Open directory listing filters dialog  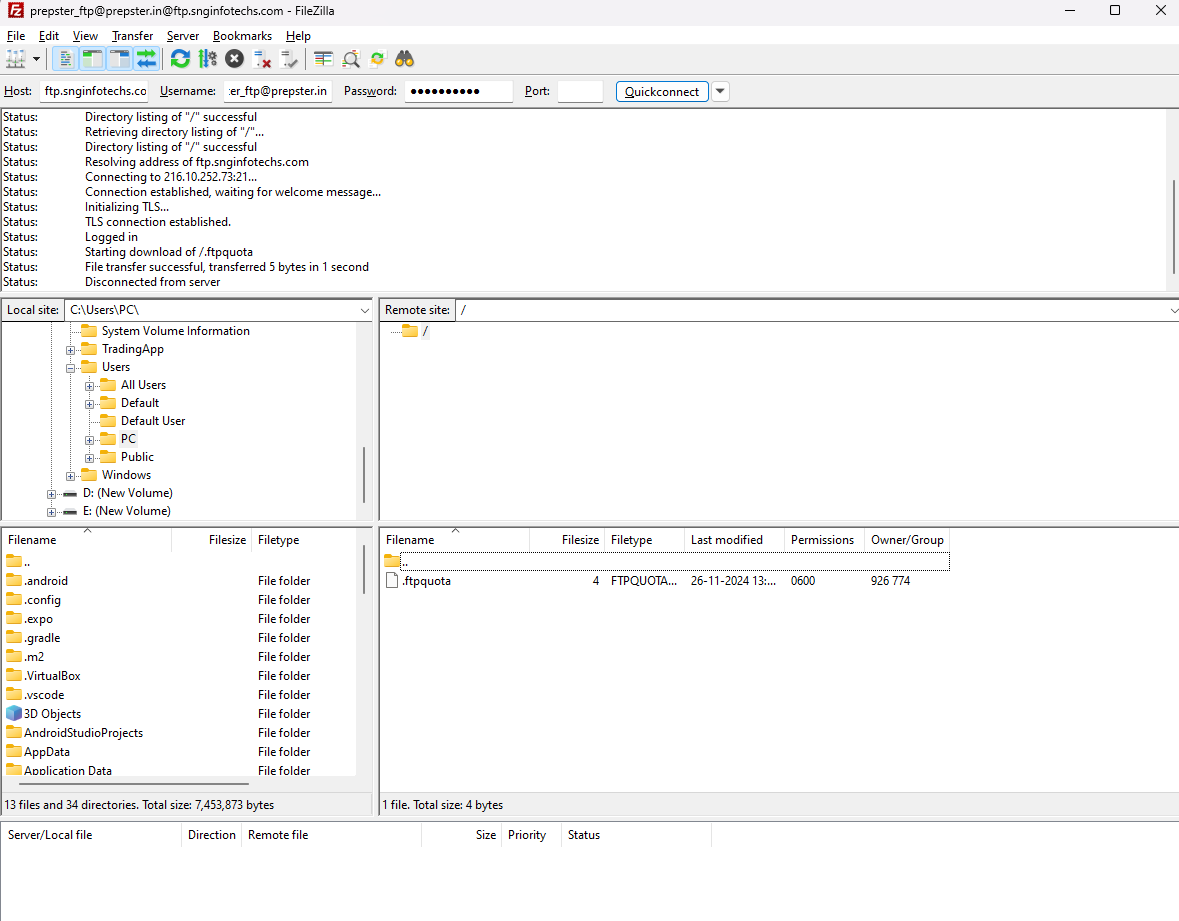click(x=323, y=59)
